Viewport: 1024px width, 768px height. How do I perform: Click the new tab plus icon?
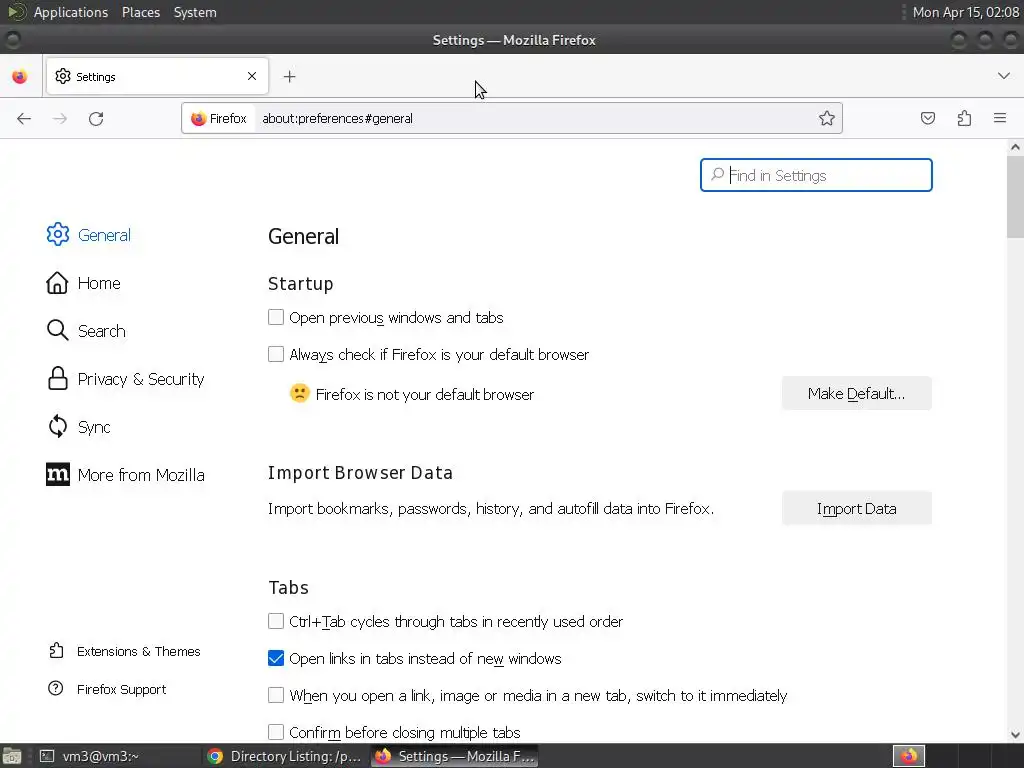[289, 76]
